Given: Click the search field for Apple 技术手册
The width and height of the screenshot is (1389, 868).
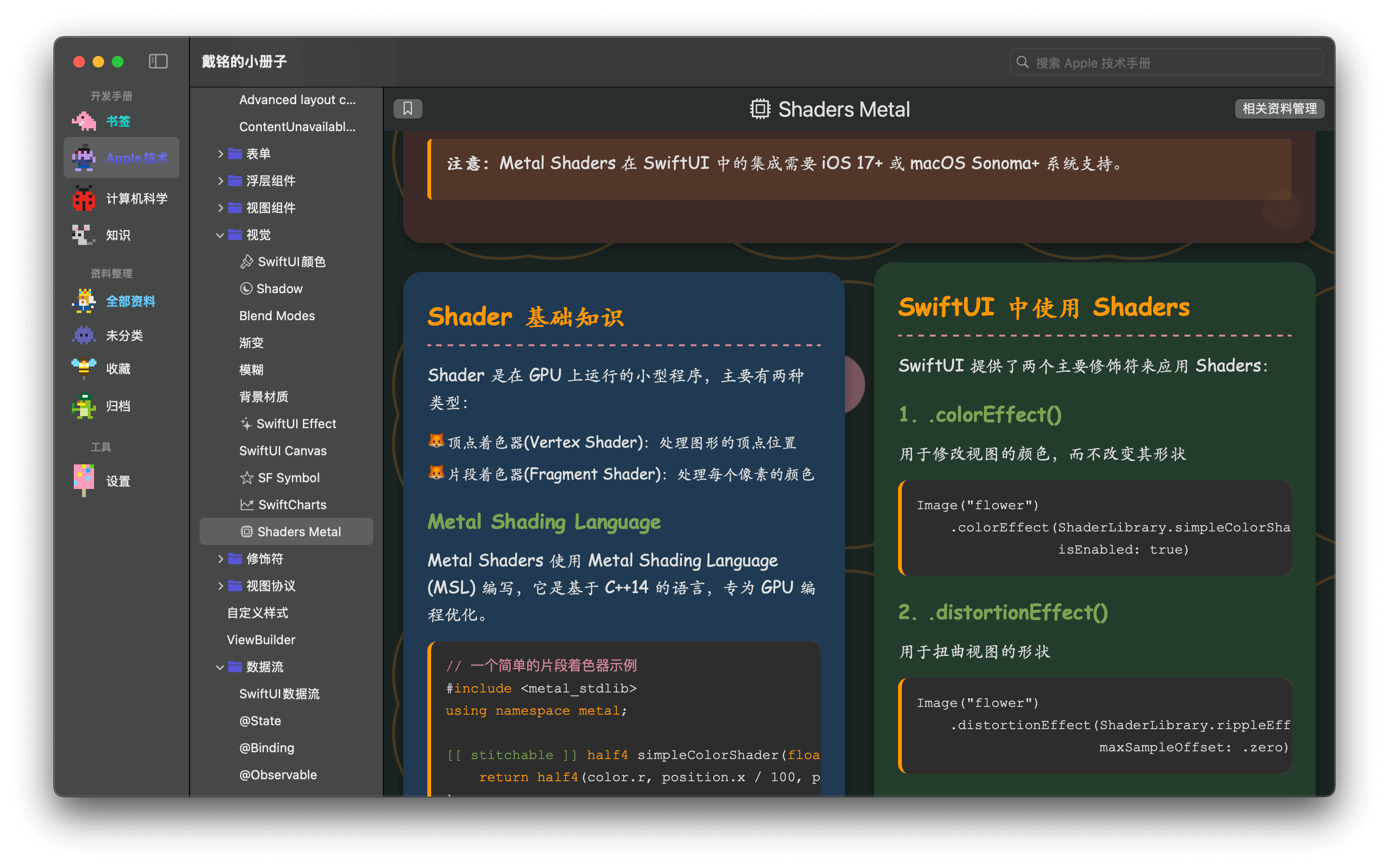Looking at the screenshot, I should coord(1166,62).
